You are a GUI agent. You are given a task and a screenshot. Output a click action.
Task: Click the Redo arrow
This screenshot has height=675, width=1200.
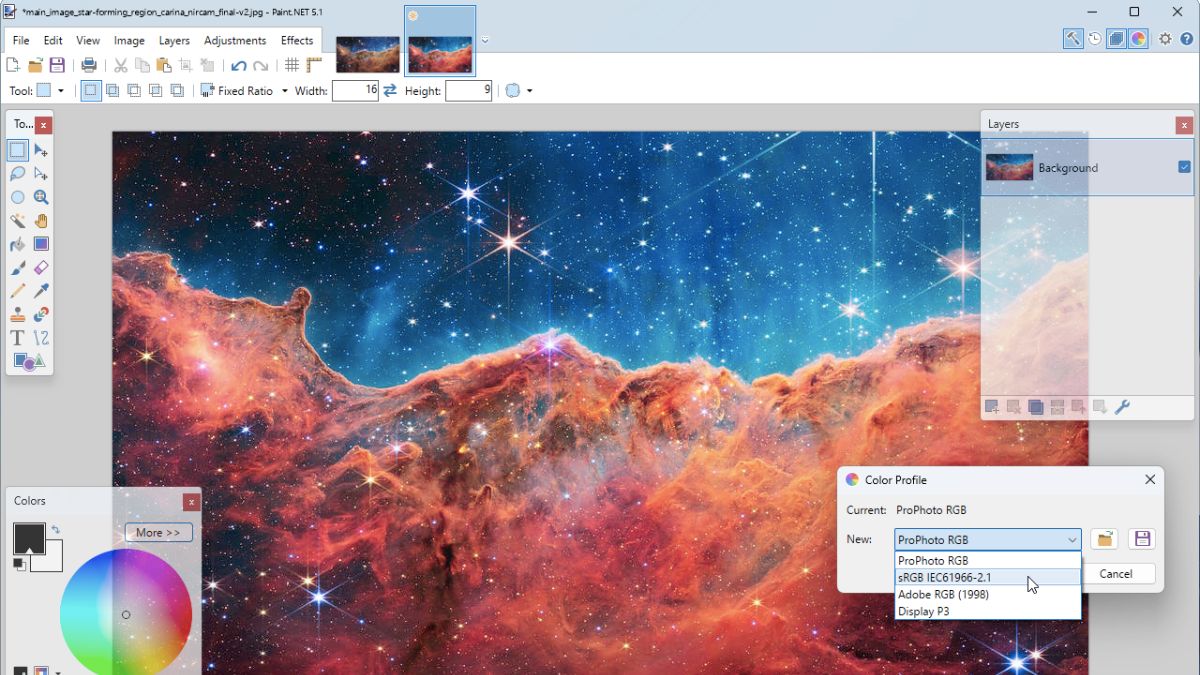pos(260,65)
